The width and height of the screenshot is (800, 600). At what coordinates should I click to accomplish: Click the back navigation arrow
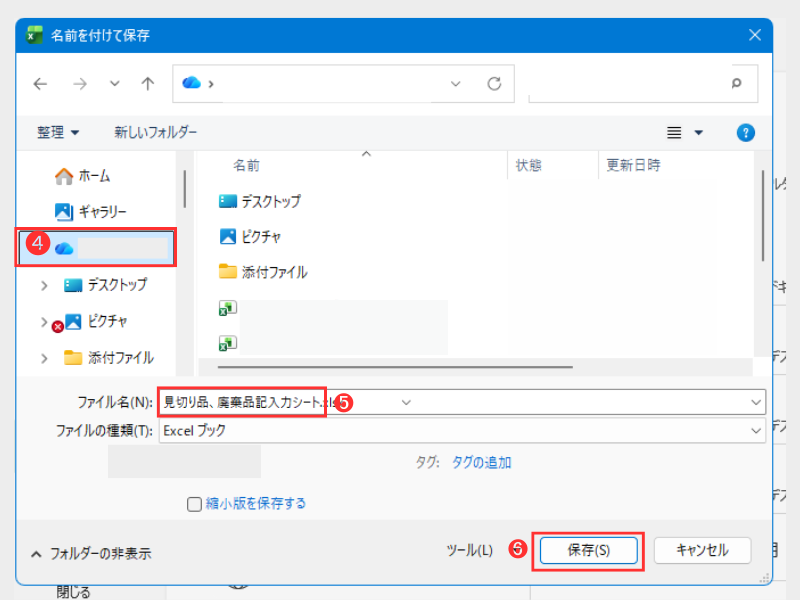[x=40, y=84]
